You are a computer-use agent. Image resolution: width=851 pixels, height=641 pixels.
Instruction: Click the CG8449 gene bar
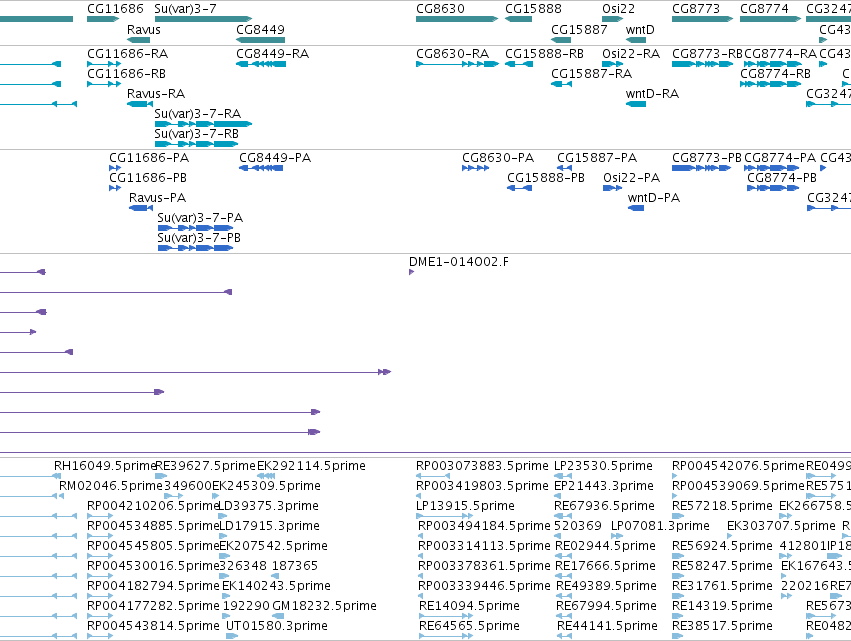coord(261,40)
